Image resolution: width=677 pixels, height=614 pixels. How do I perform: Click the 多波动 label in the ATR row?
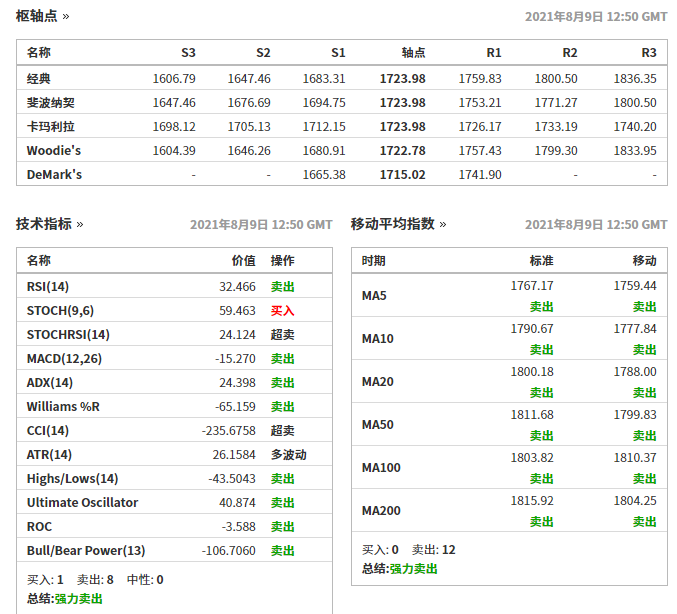(x=288, y=455)
